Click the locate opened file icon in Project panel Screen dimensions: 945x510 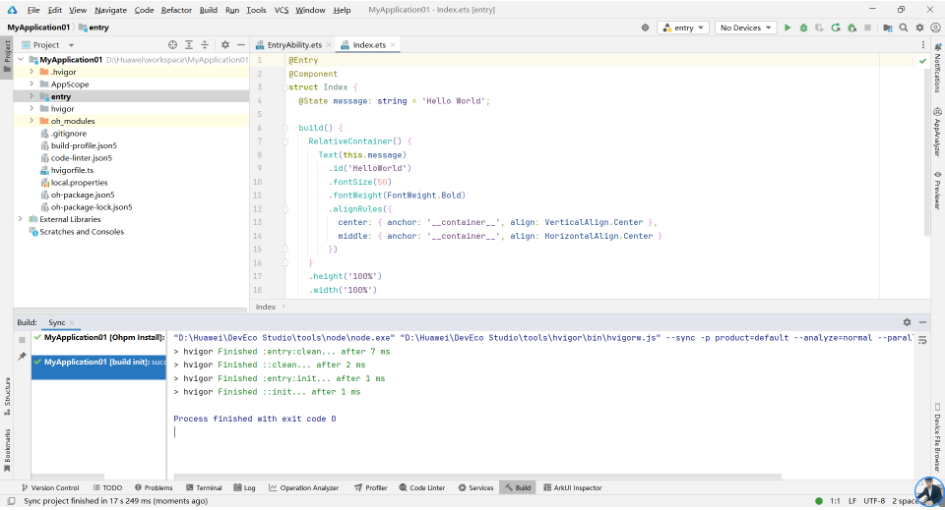[x=172, y=45]
